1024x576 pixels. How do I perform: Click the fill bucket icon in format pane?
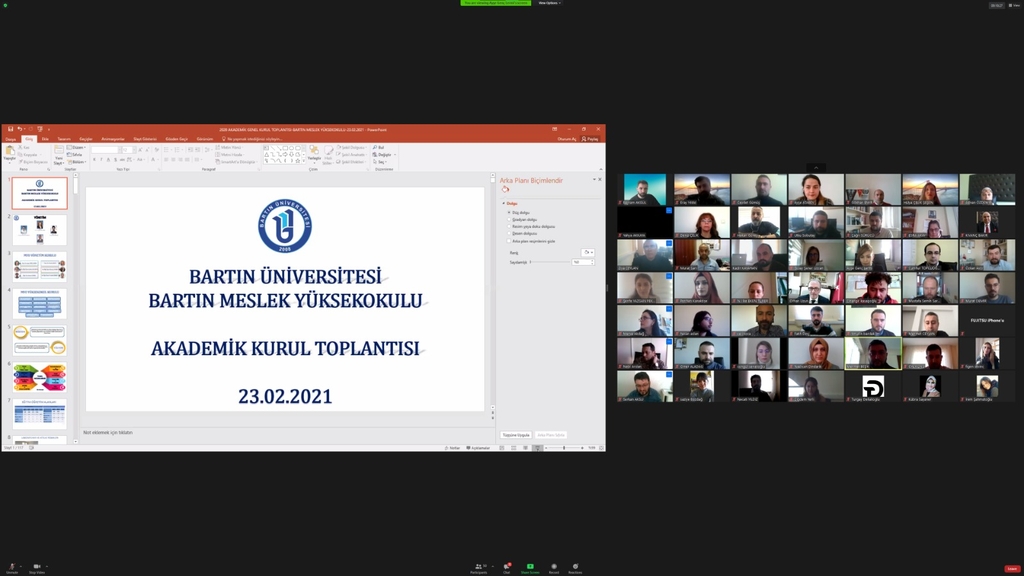(x=506, y=188)
